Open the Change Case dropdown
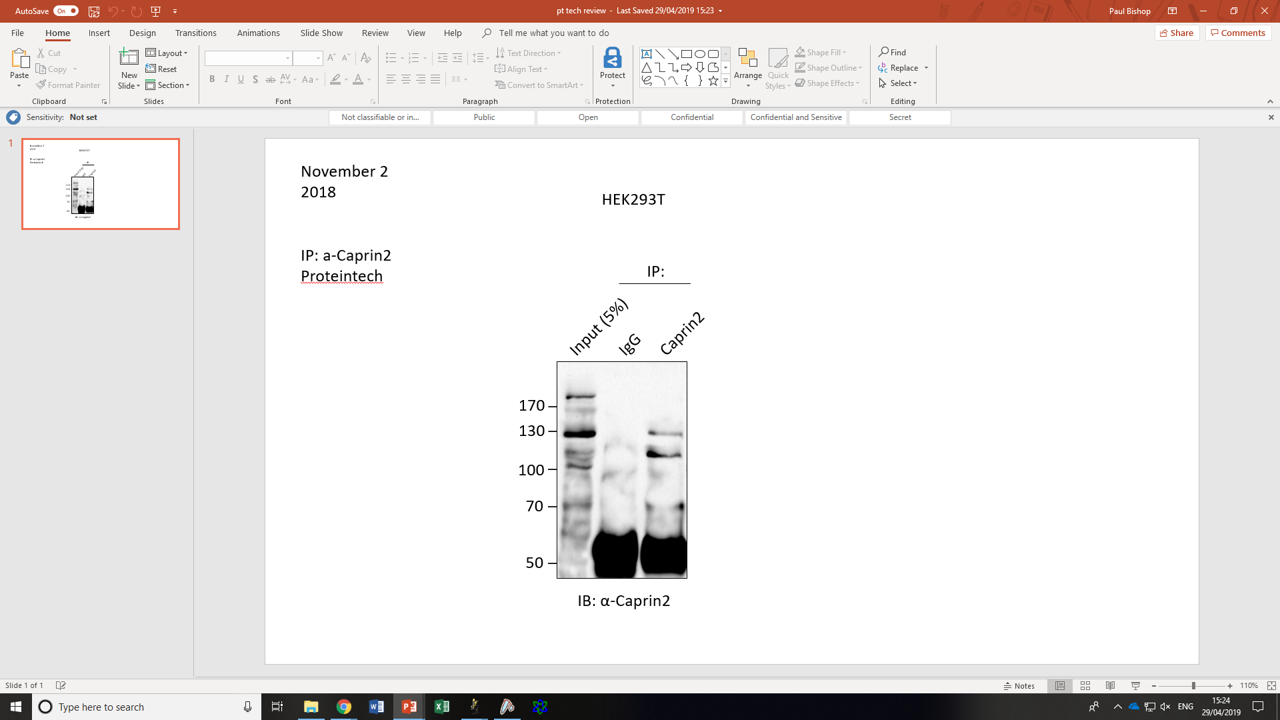1280x720 pixels. (x=310, y=79)
